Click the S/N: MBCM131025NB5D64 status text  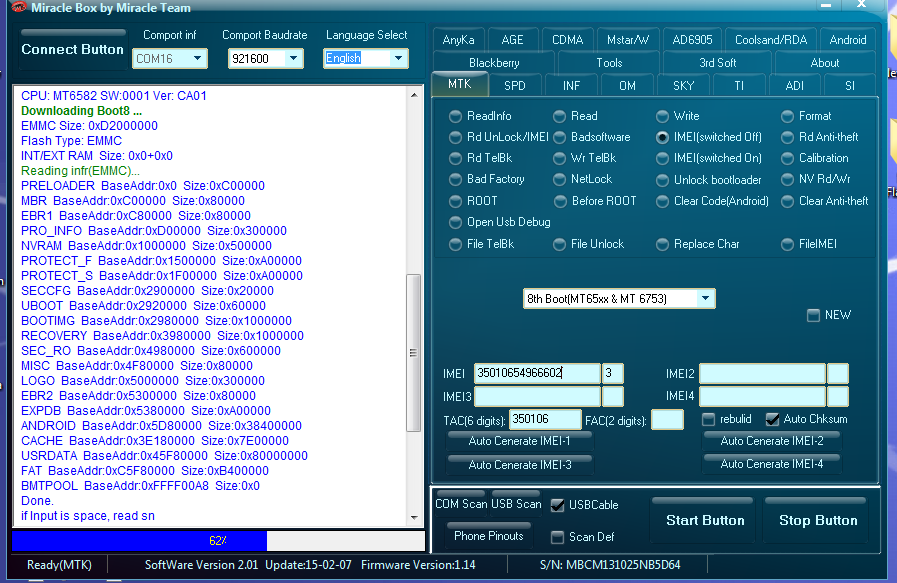click(610, 565)
